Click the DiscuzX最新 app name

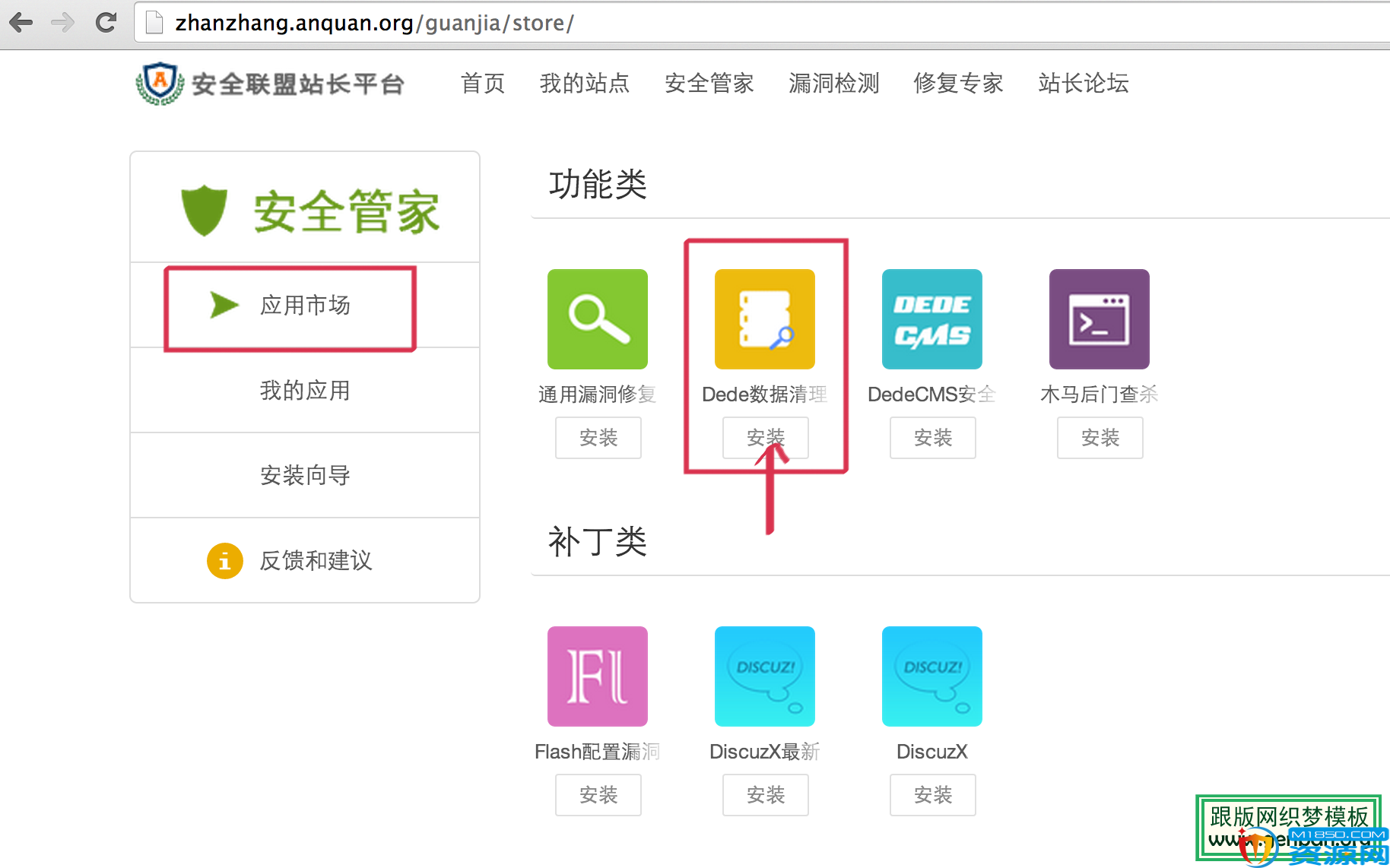tap(765, 752)
